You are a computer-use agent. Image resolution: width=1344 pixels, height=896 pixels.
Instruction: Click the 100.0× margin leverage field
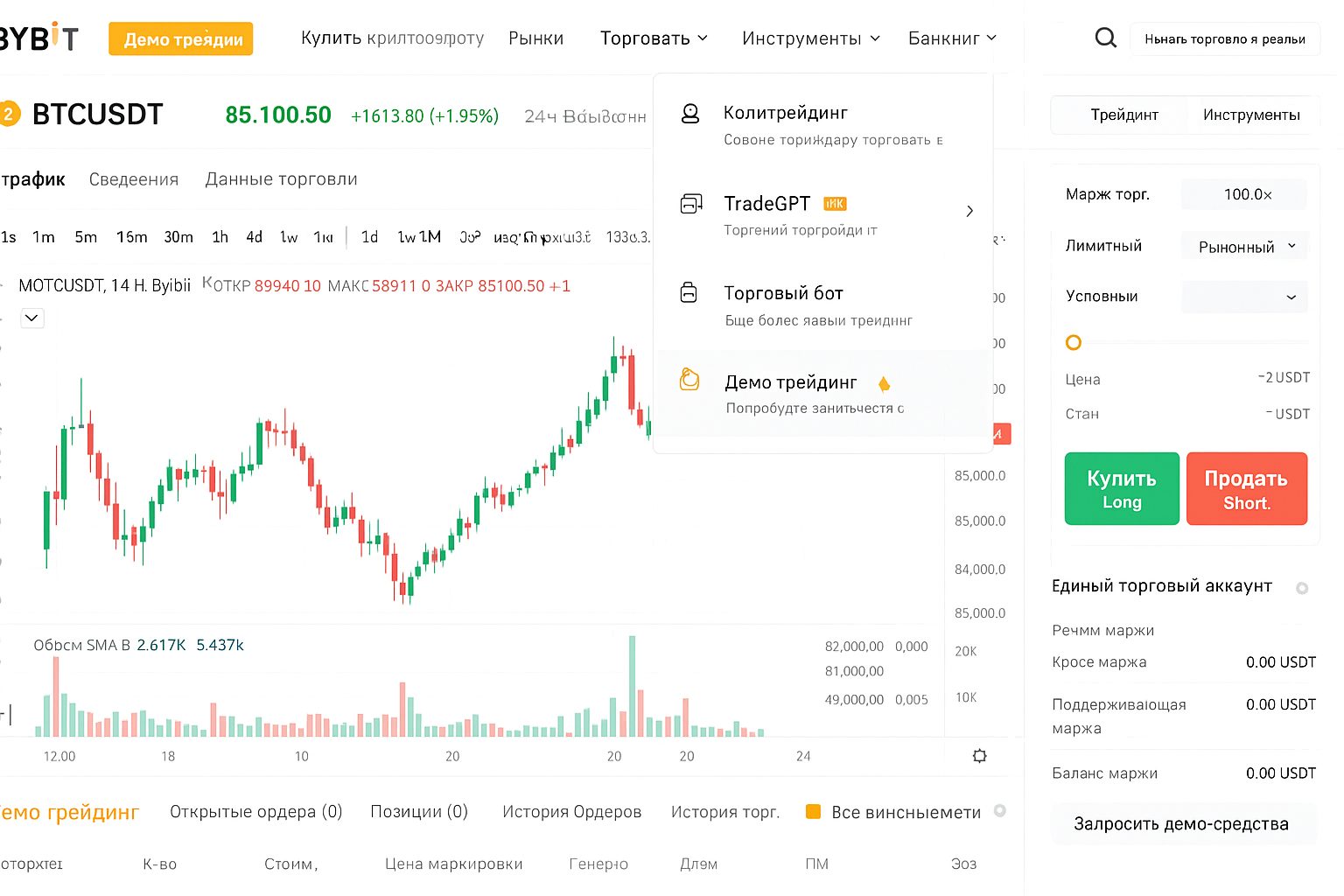pos(1244,194)
